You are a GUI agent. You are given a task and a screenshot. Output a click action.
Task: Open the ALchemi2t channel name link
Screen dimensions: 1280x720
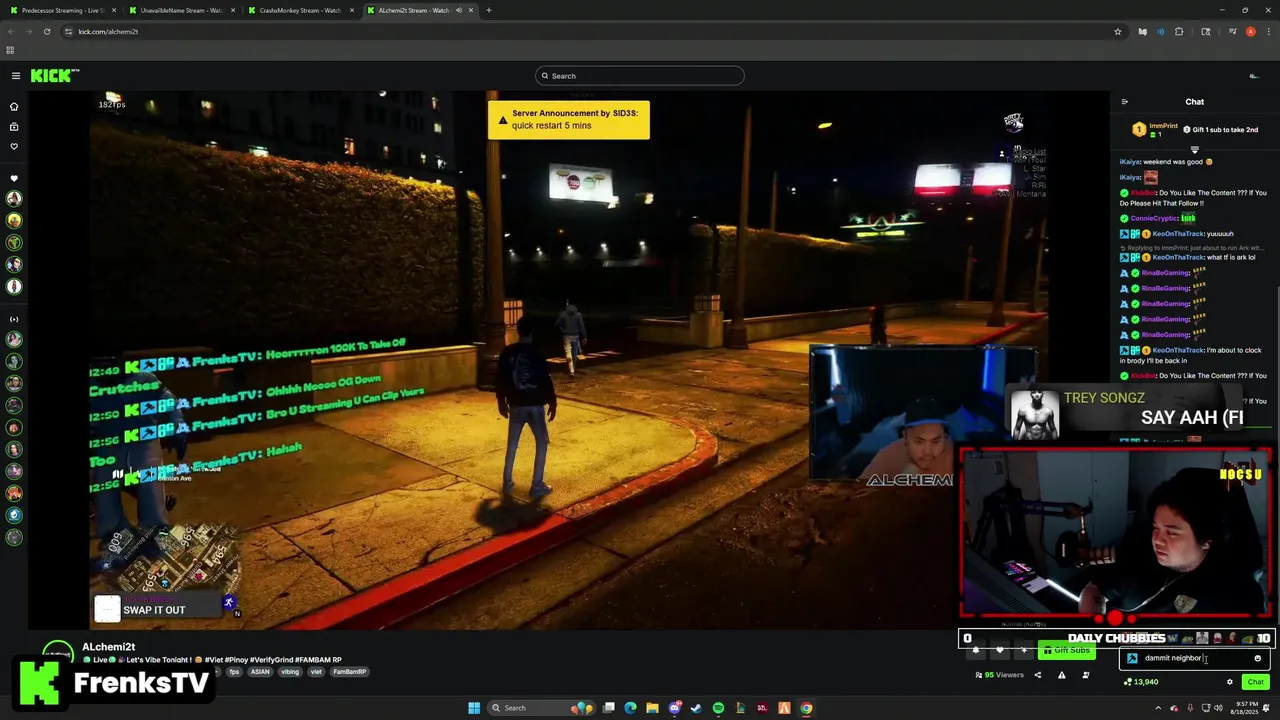click(x=108, y=647)
